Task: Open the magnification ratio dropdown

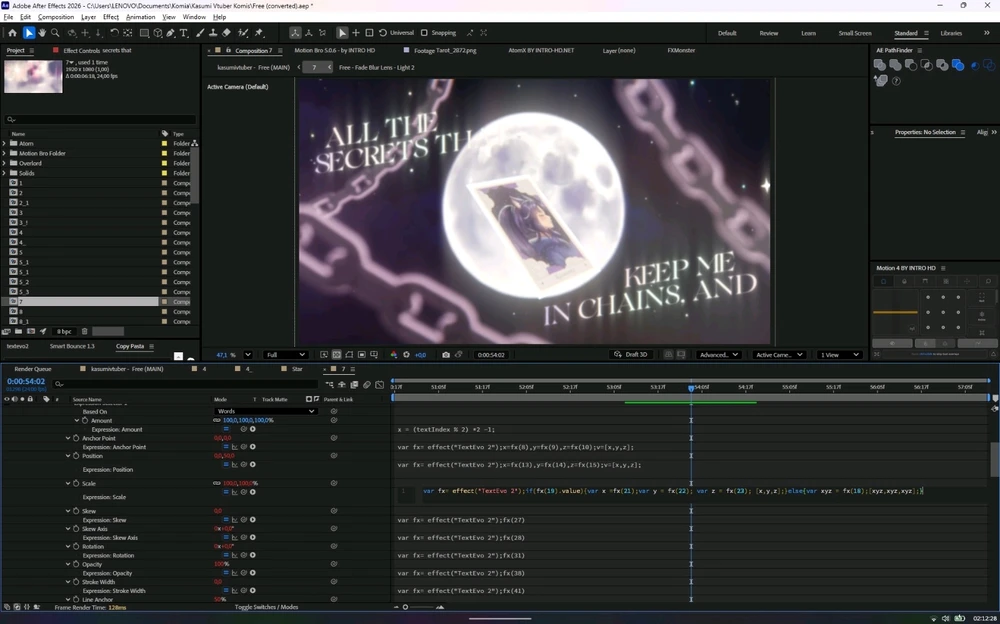Action: (247, 355)
